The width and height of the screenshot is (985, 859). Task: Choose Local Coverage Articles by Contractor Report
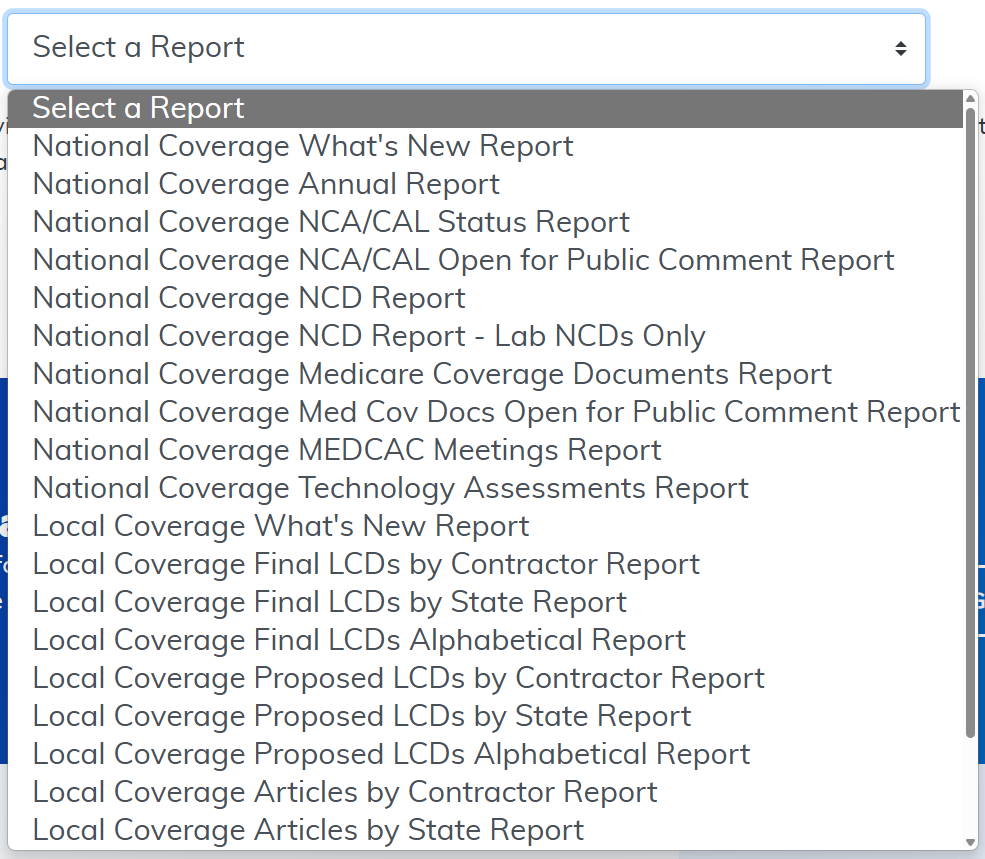tap(345, 792)
